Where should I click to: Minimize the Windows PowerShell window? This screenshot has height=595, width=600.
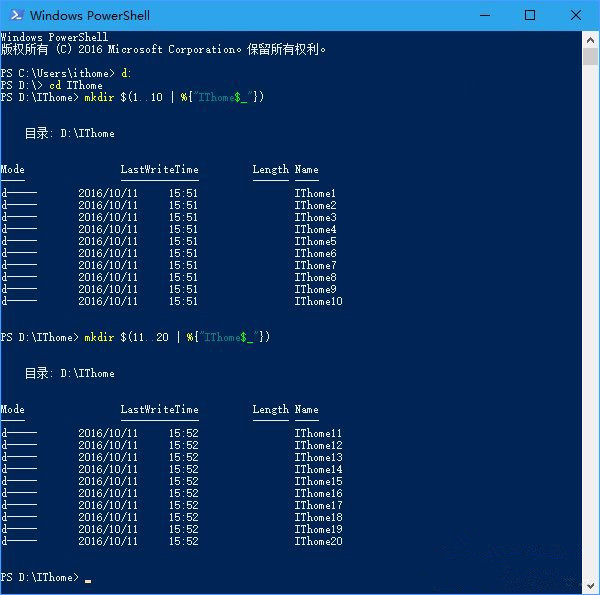coord(484,15)
